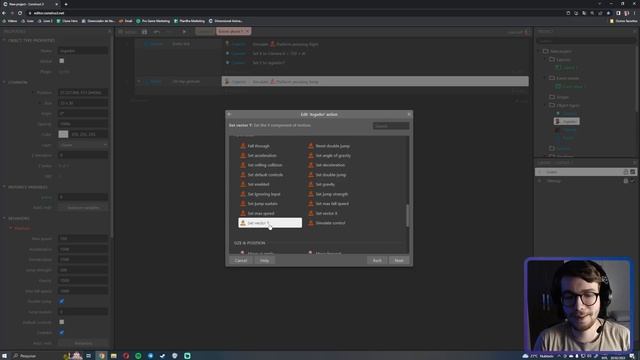640x360 pixels.
Task: Open the main Menu button
Action: (127, 31)
